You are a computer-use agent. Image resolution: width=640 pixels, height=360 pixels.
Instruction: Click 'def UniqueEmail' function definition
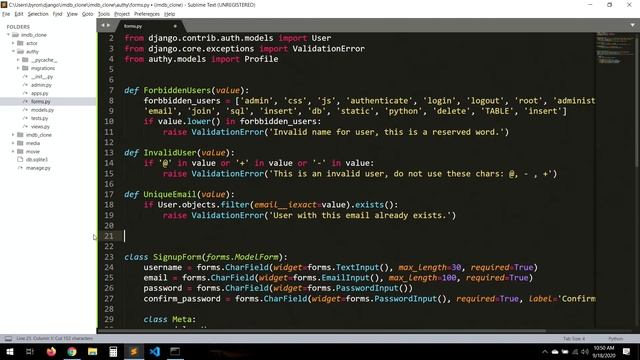tap(179, 194)
